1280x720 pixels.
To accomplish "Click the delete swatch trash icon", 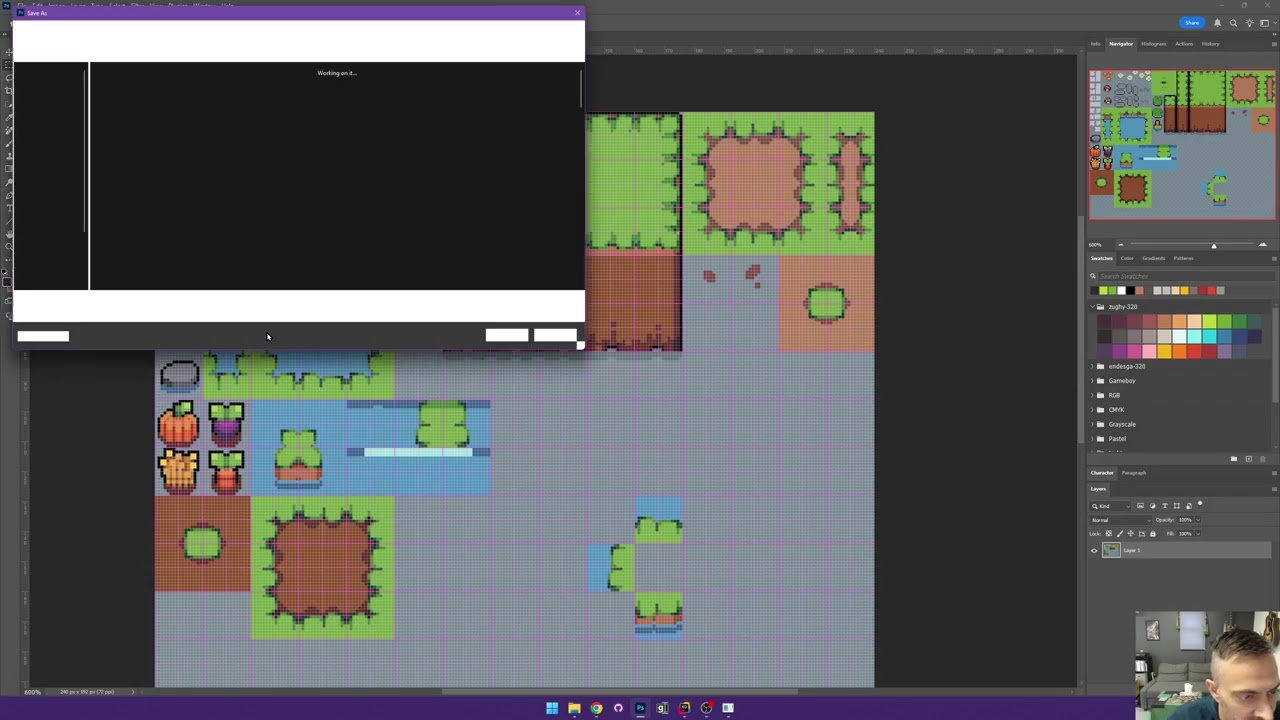I will click(1262, 459).
